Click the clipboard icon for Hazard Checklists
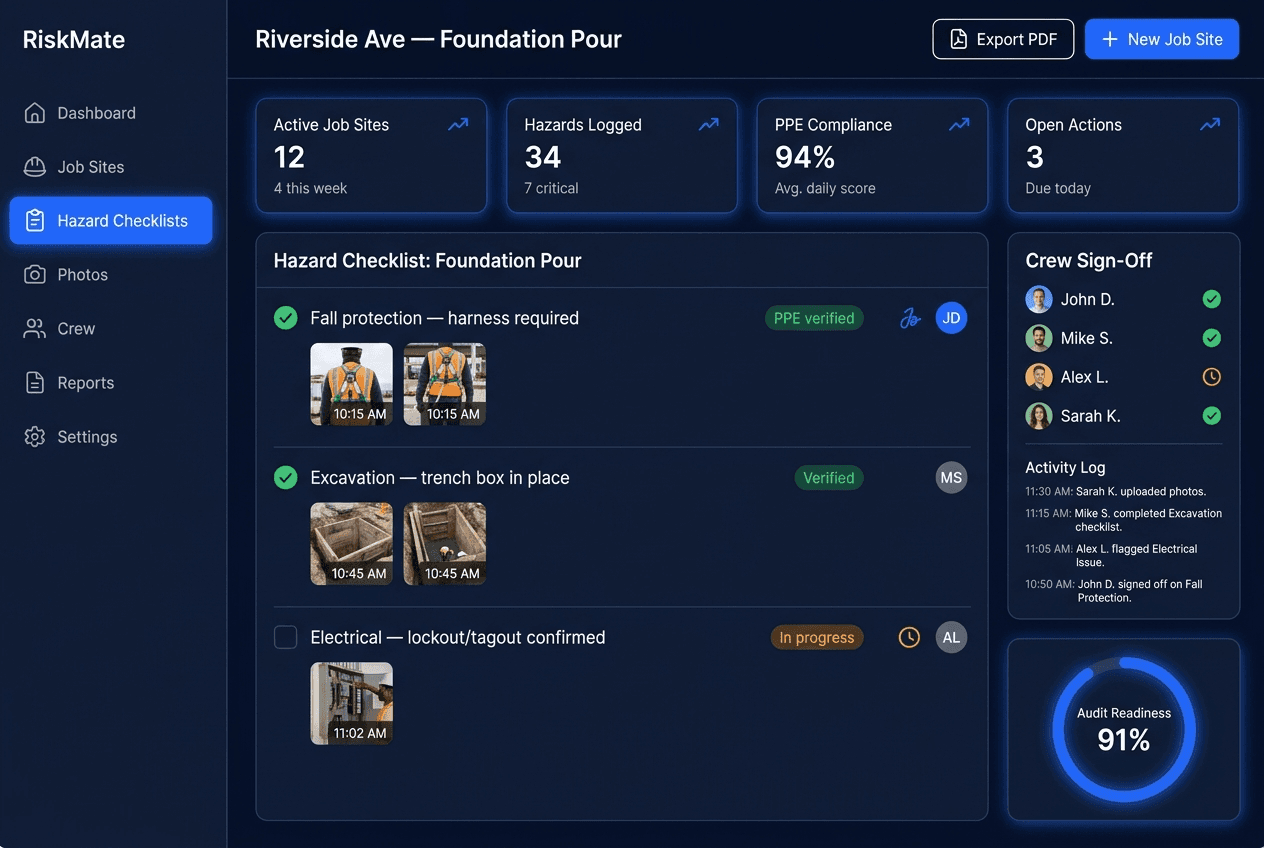1264x848 pixels. point(35,221)
